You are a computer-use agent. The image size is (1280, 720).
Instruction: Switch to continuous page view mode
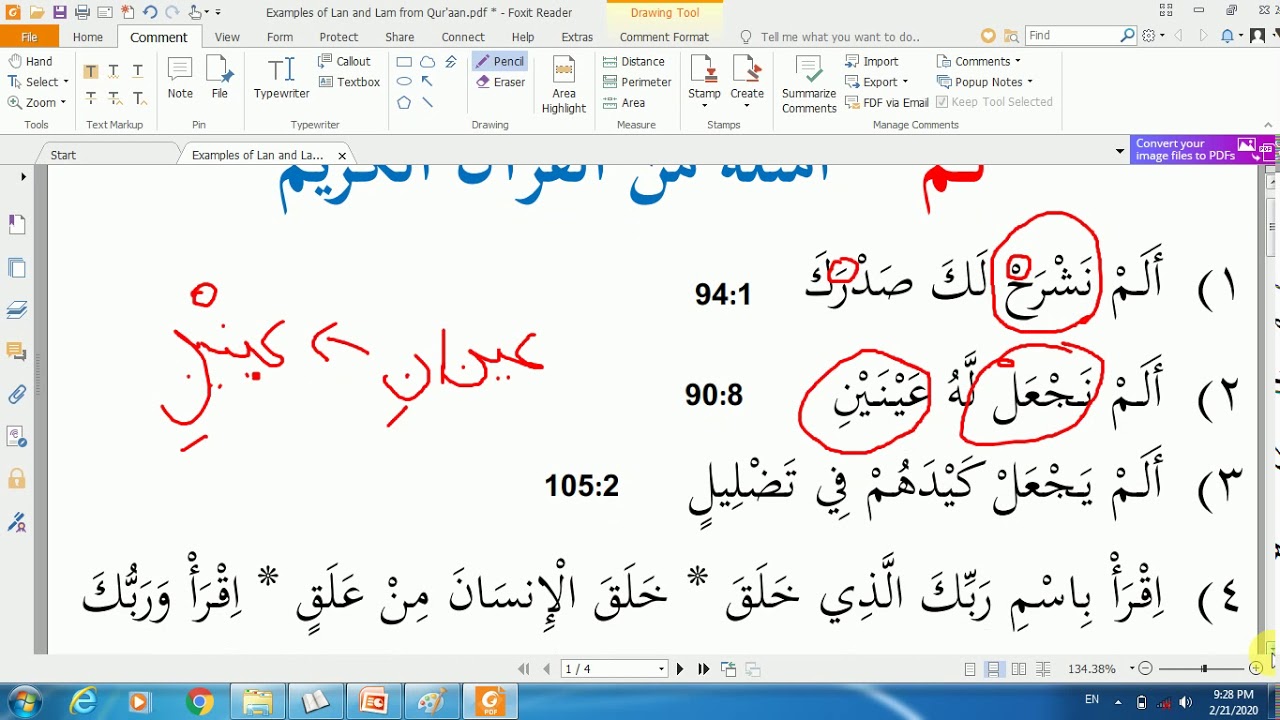pos(994,669)
